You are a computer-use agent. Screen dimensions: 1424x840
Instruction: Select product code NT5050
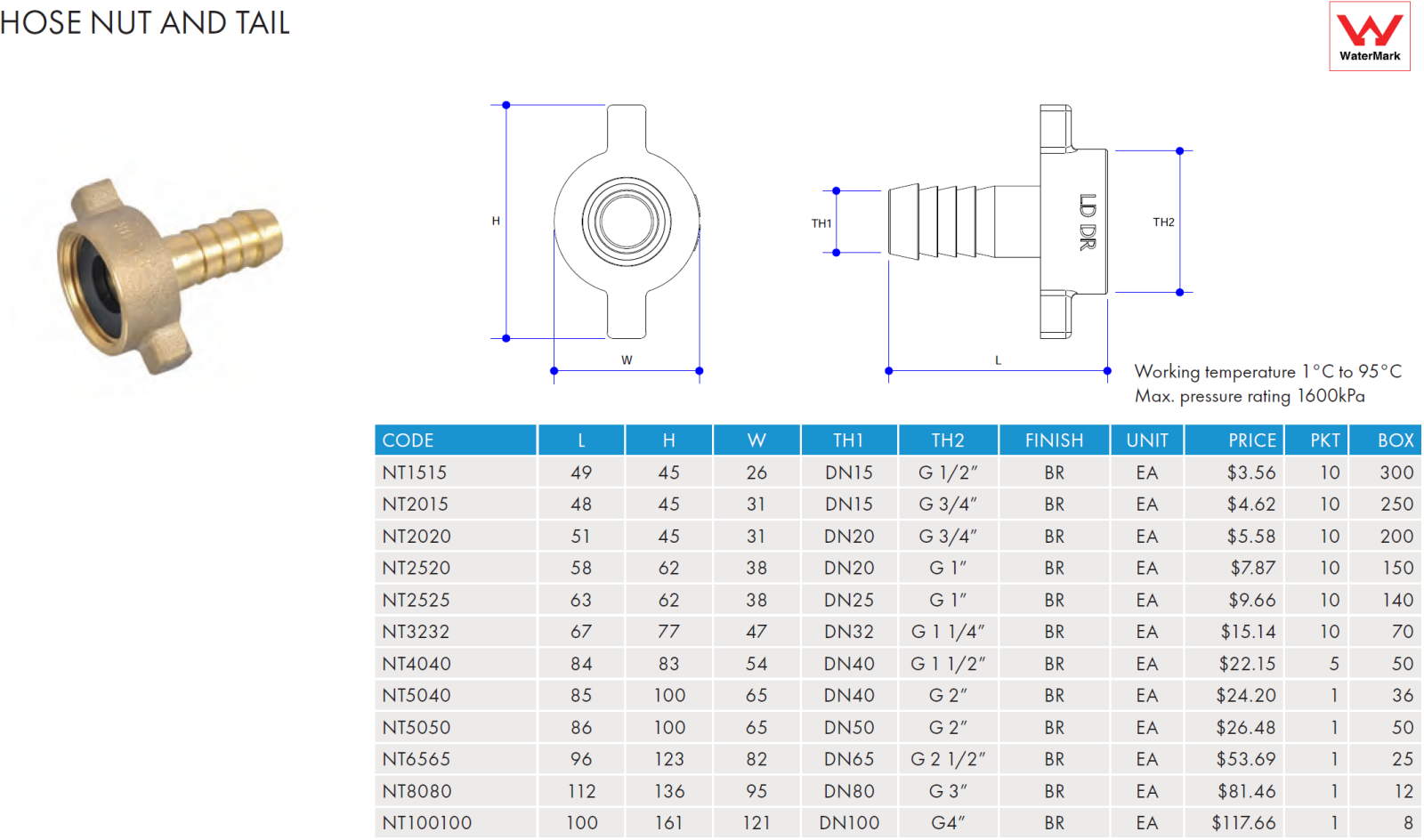pos(417,727)
